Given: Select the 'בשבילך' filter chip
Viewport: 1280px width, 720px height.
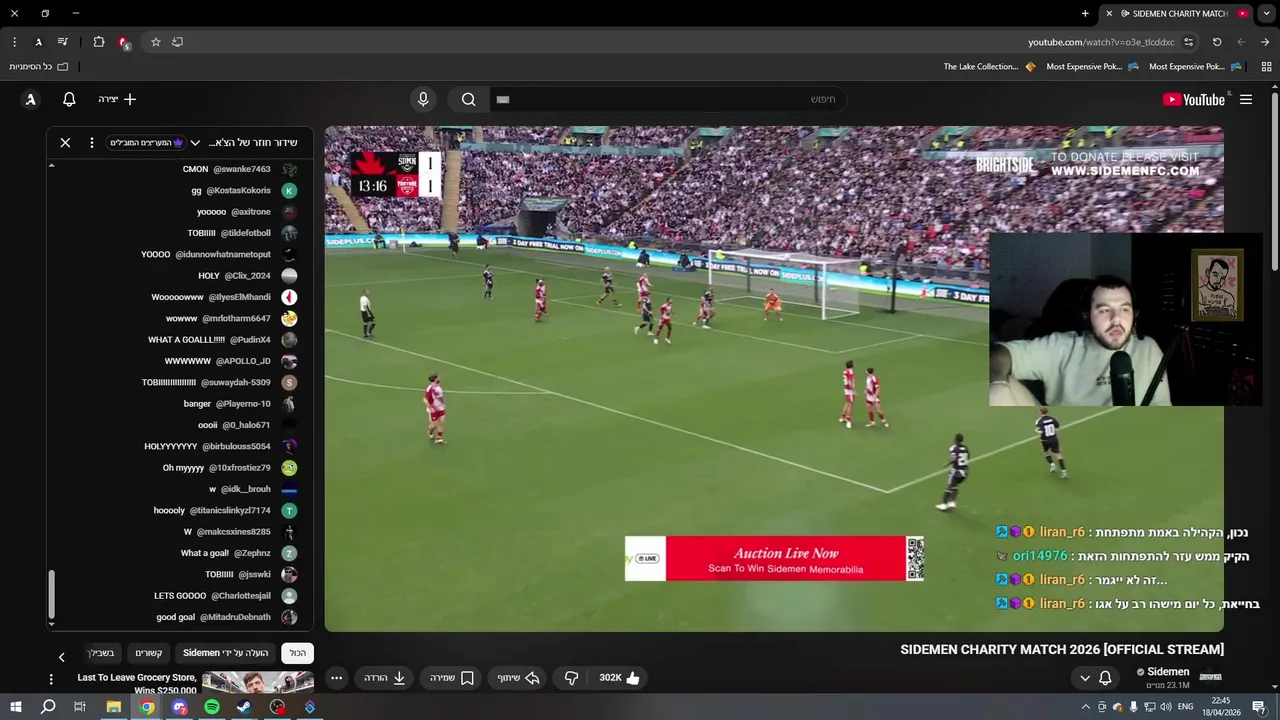Looking at the screenshot, I should click(103, 653).
